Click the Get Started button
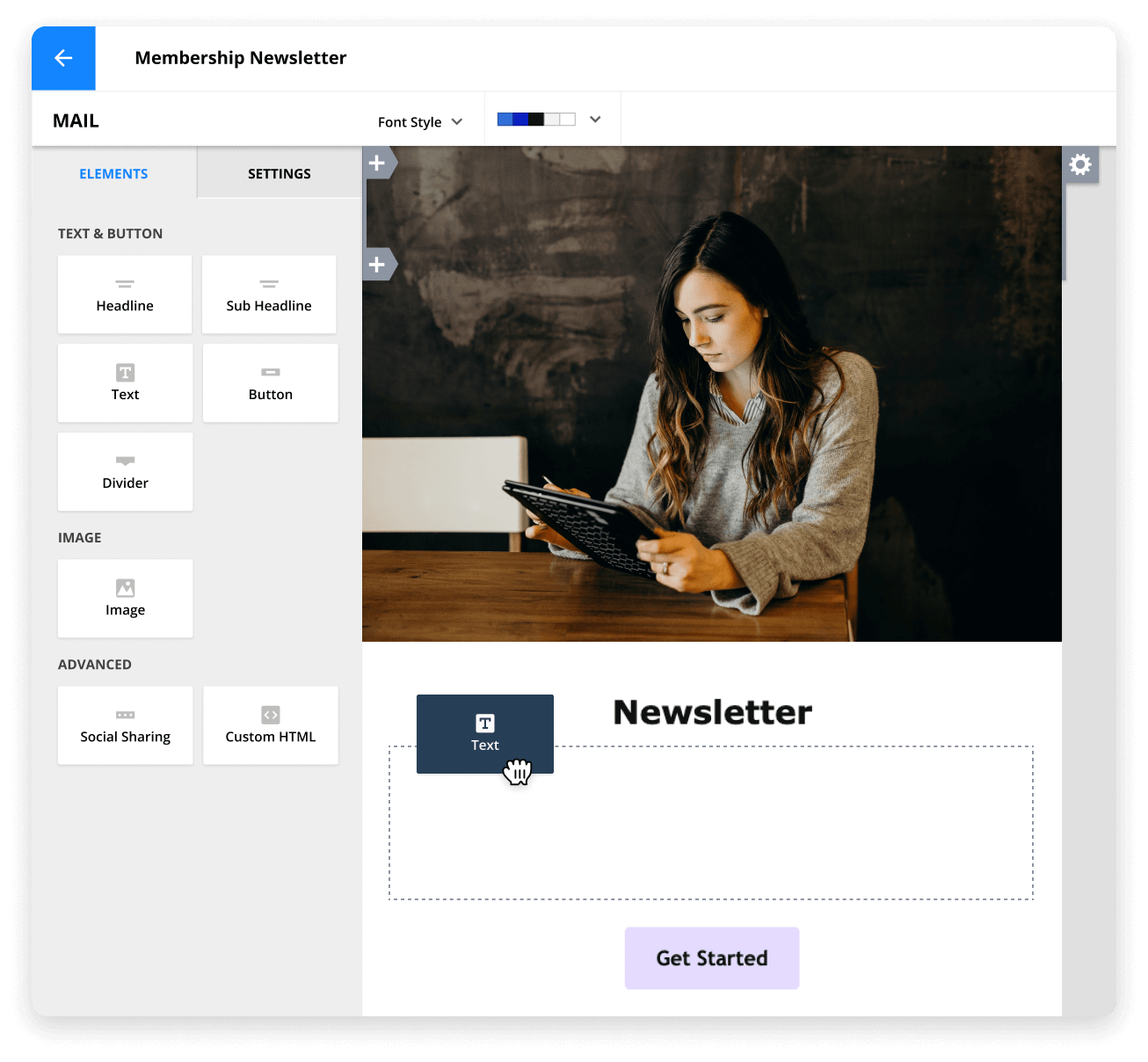The width and height of the screenshot is (1148, 1062). point(711,958)
